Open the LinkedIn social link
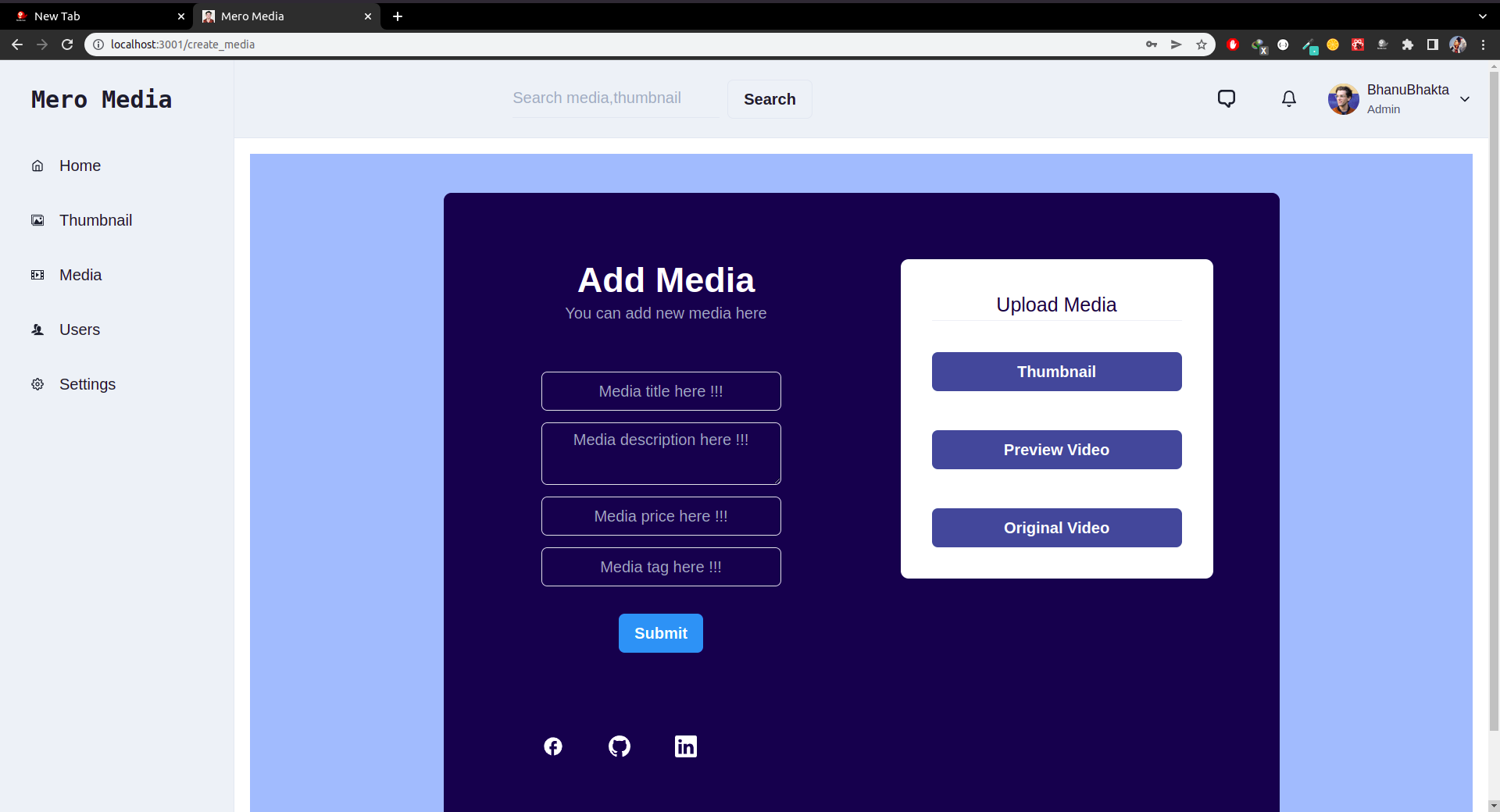This screenshot has height=812, width=1500. [x=685, y=746]
